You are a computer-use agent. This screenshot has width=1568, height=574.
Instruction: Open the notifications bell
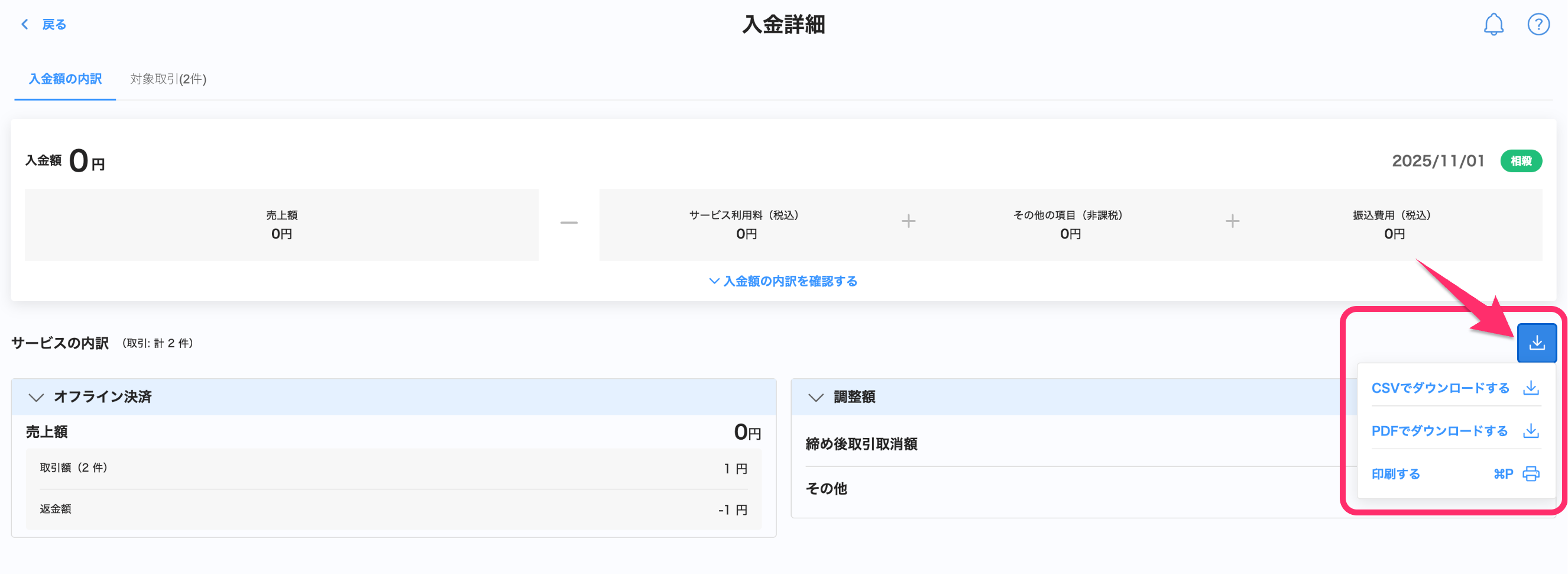point(1492,24)
